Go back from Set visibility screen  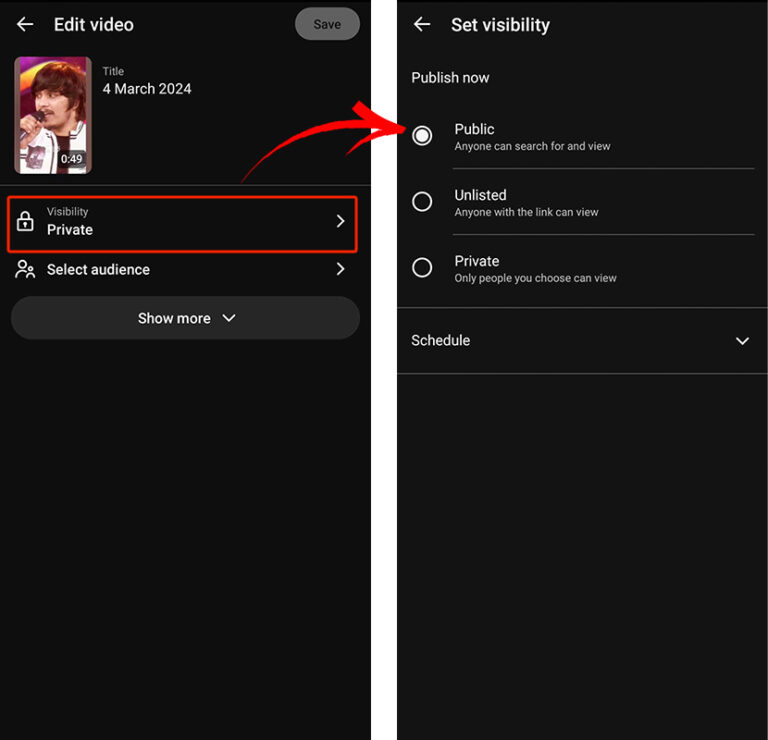coord(422,24)
